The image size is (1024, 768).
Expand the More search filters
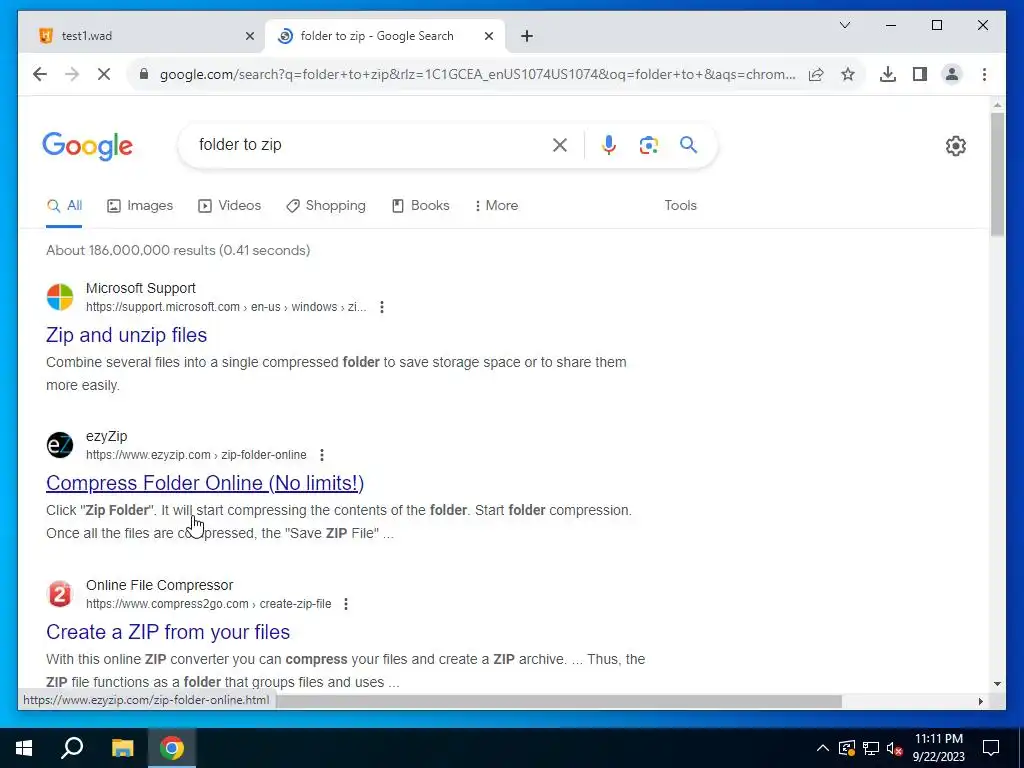[496, 205]
